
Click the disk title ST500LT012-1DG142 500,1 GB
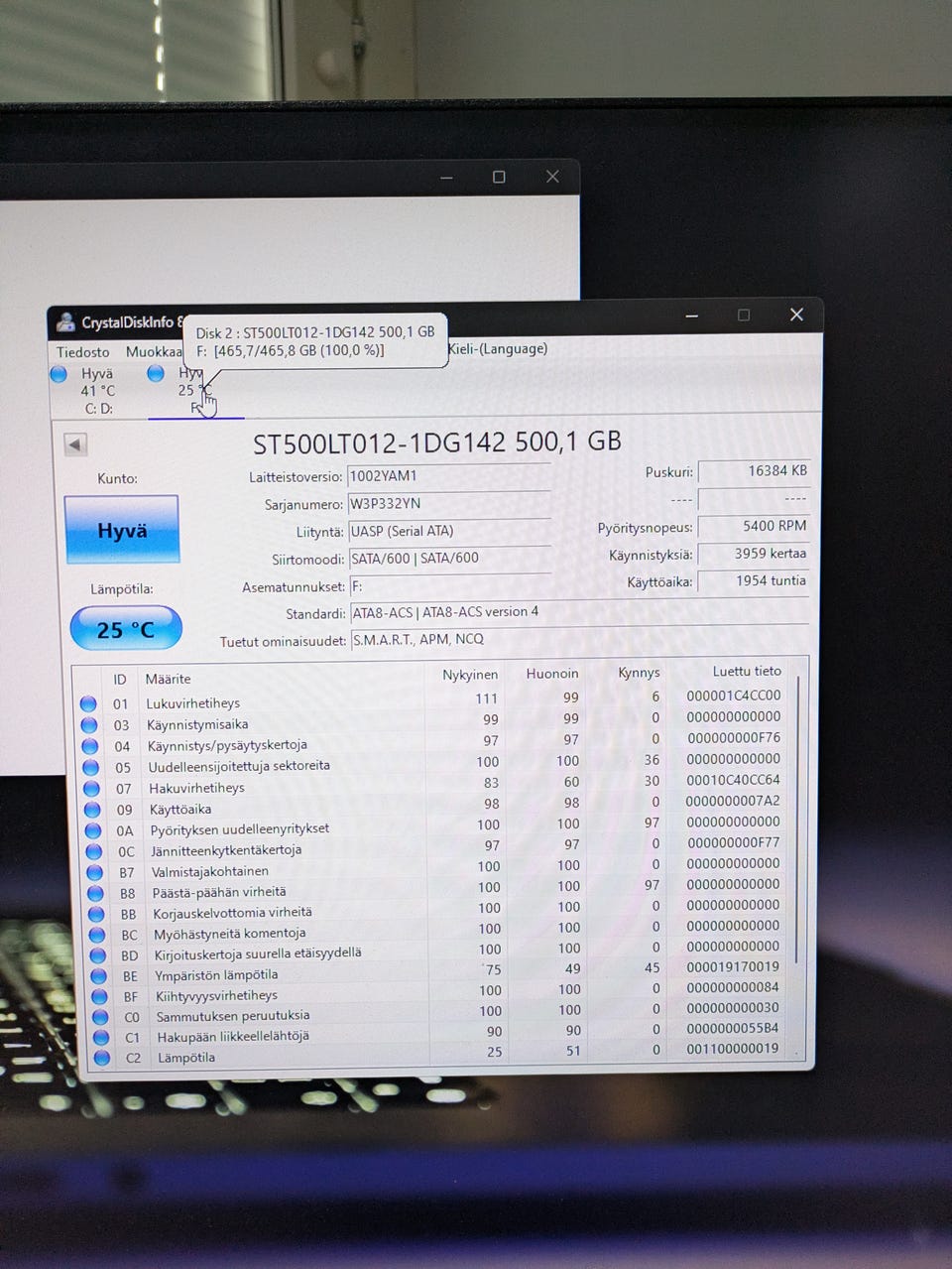coord(437,443)
